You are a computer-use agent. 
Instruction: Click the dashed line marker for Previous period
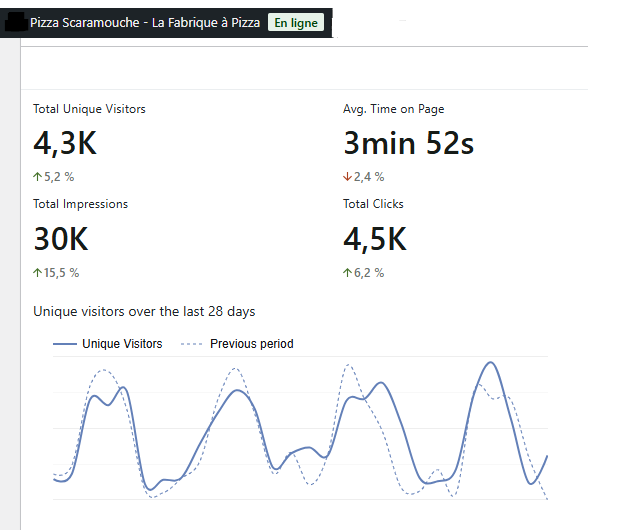191,344
